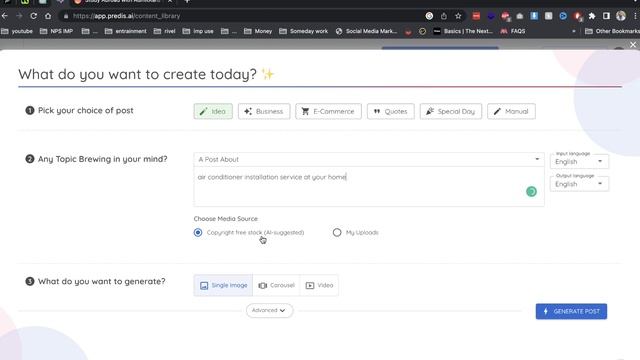Close the current browser tab
Viewport: 640px width, 360px height.
tap(170, 2)
